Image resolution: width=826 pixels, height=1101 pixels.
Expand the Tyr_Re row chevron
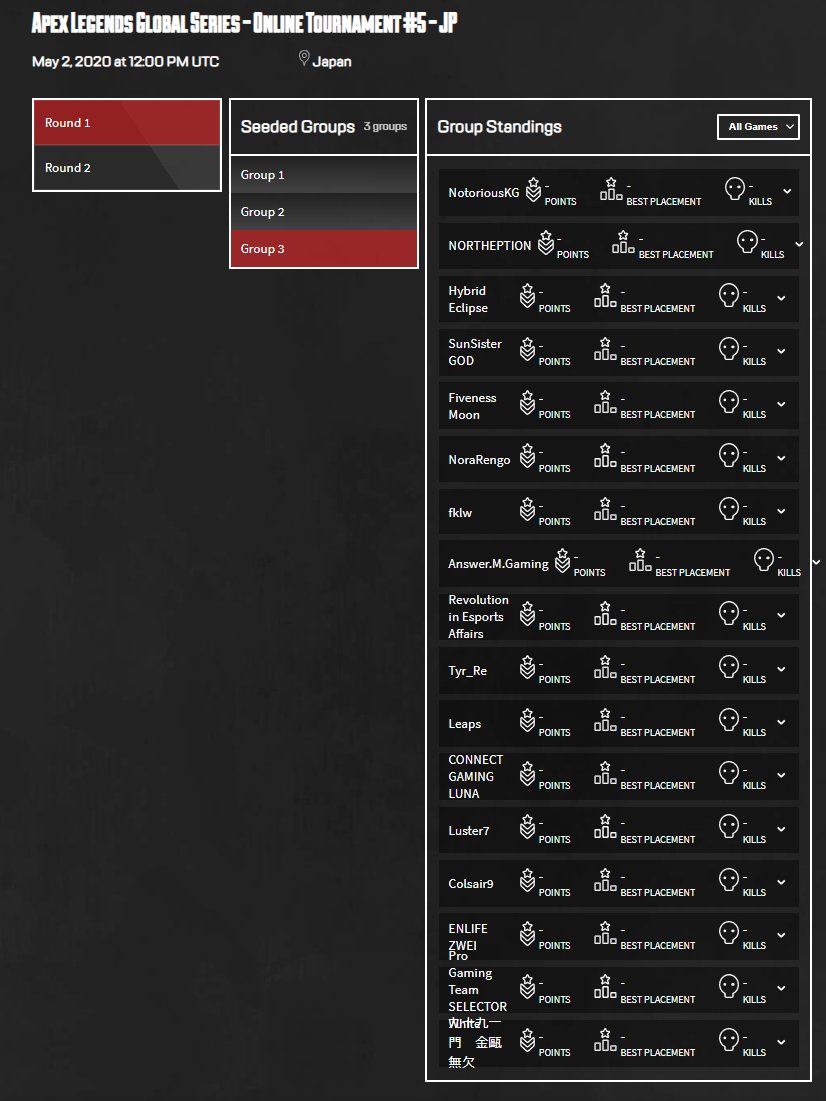point(781,669)
